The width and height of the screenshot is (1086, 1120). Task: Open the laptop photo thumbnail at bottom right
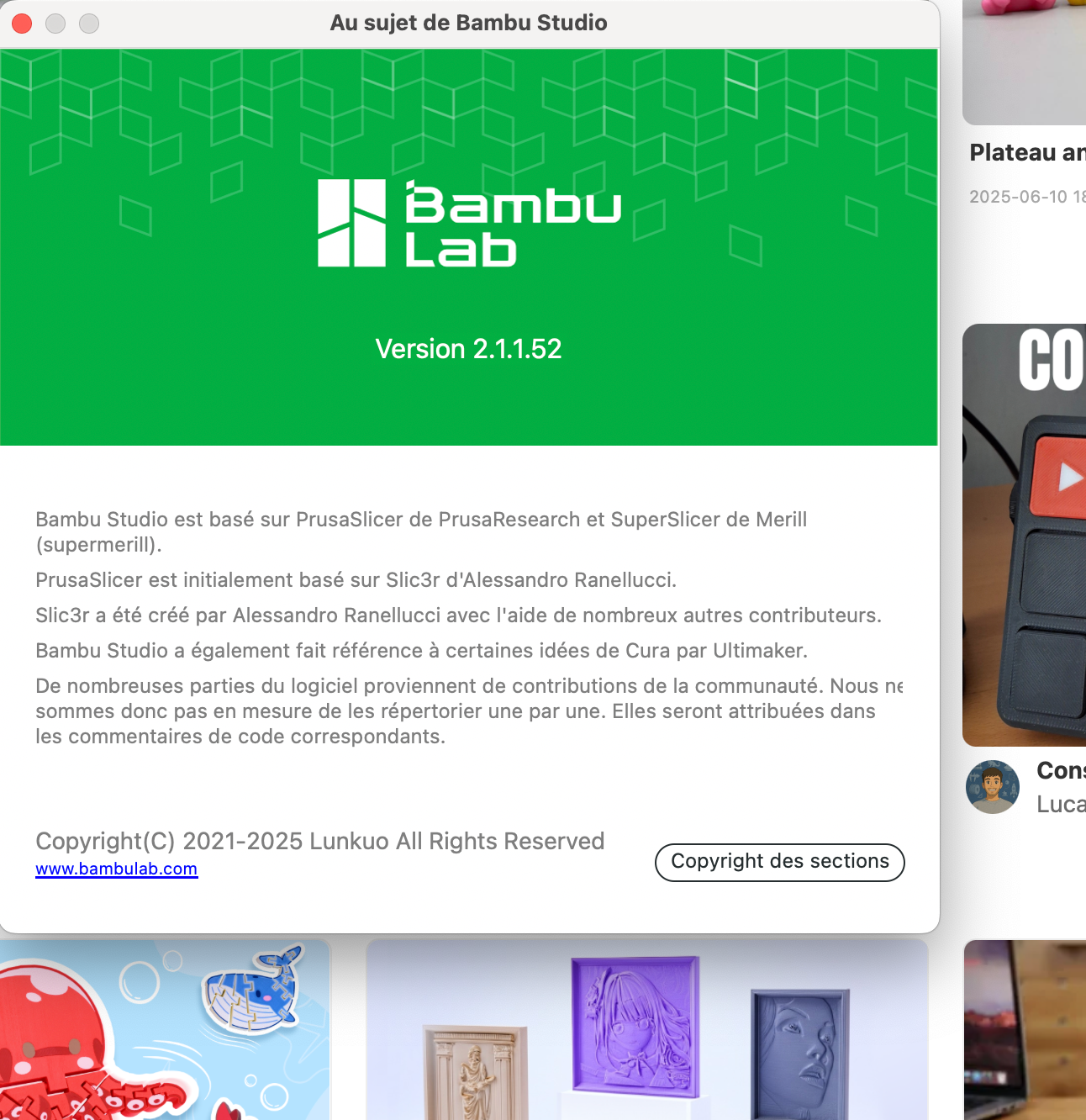tap(1025, 1030)
